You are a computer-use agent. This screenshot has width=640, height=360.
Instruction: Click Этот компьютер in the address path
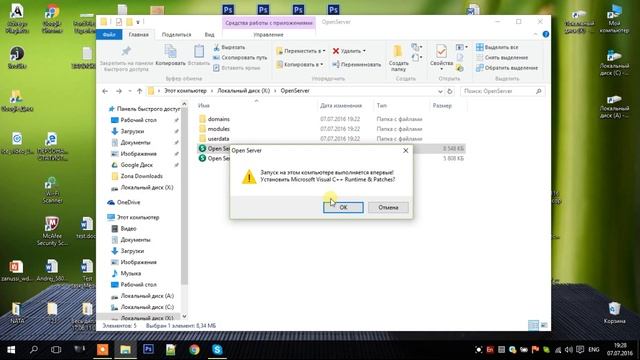click(x=185, y=91)
